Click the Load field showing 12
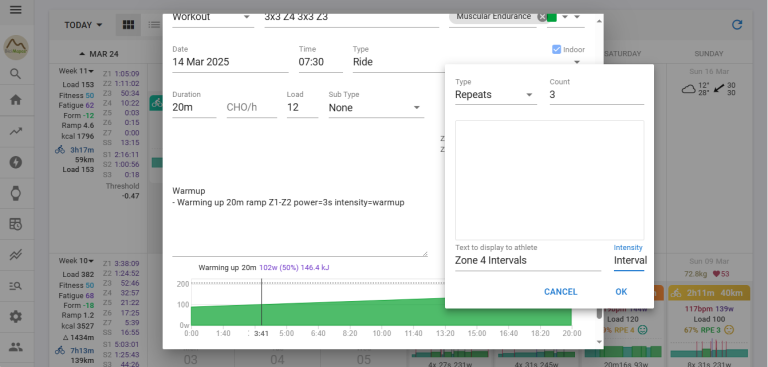Screen dimensions: 768x367 (302, 107)
